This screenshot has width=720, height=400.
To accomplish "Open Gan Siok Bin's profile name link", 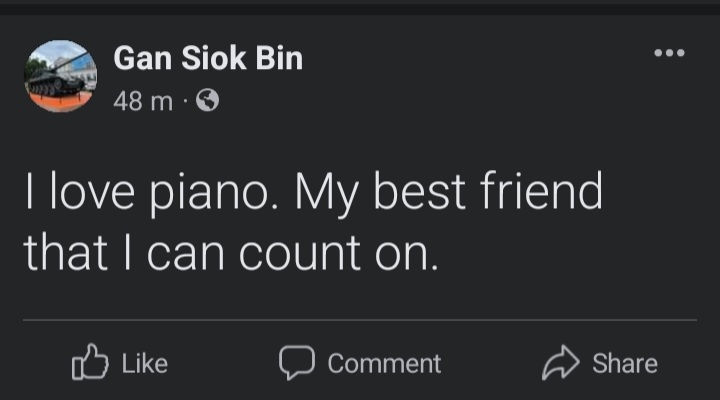I will pos(208,60).
